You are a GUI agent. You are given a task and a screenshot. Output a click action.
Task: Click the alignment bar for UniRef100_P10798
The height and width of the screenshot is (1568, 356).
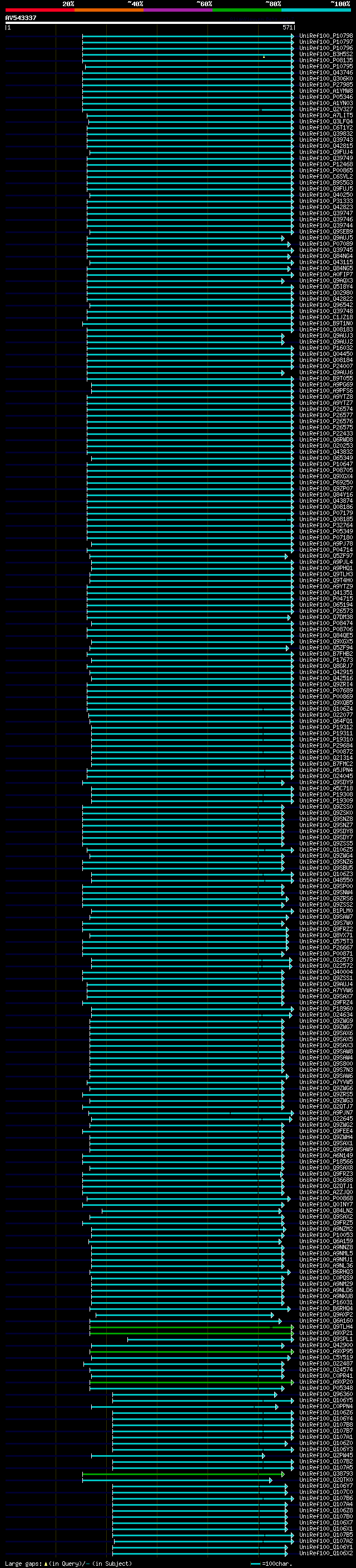tap(187, 36)
